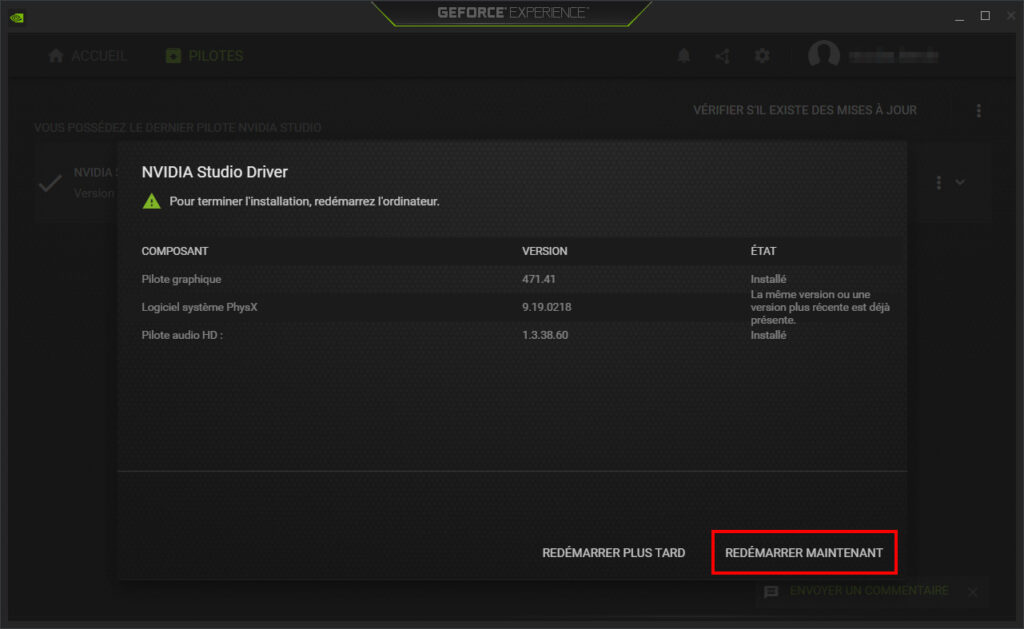This screenshot has height=629, width=1024.
Task: Click the VERSION column header
Action: pyautogui.click(x=545, y=251)
